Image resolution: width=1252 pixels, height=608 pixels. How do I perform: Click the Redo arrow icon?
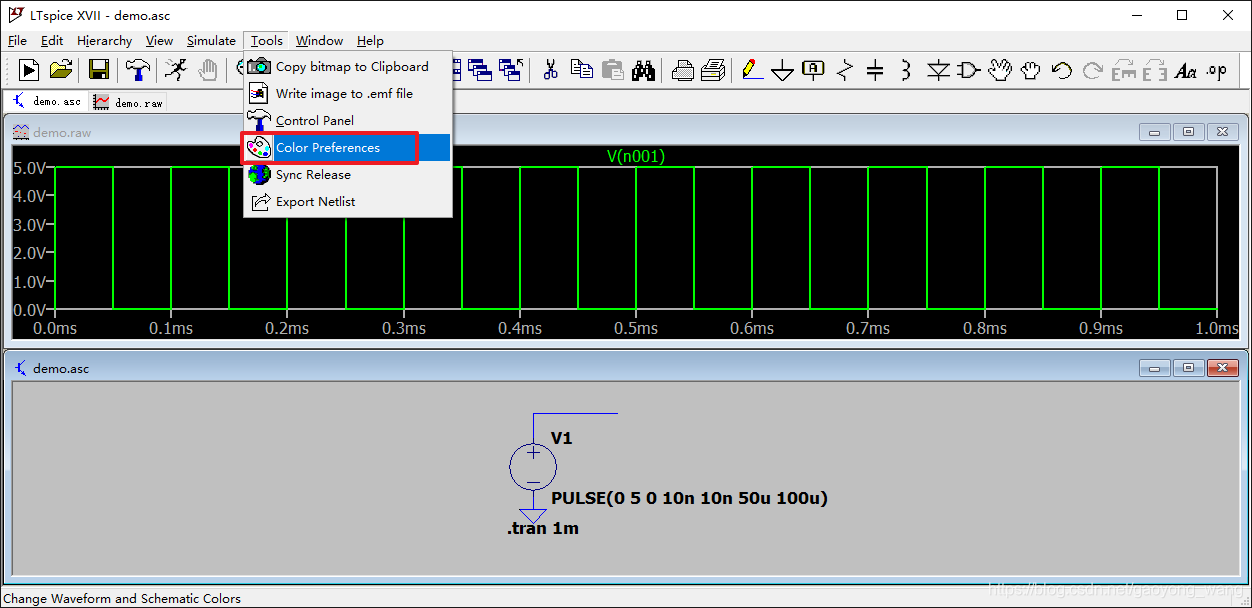[x=1093, y=70]
